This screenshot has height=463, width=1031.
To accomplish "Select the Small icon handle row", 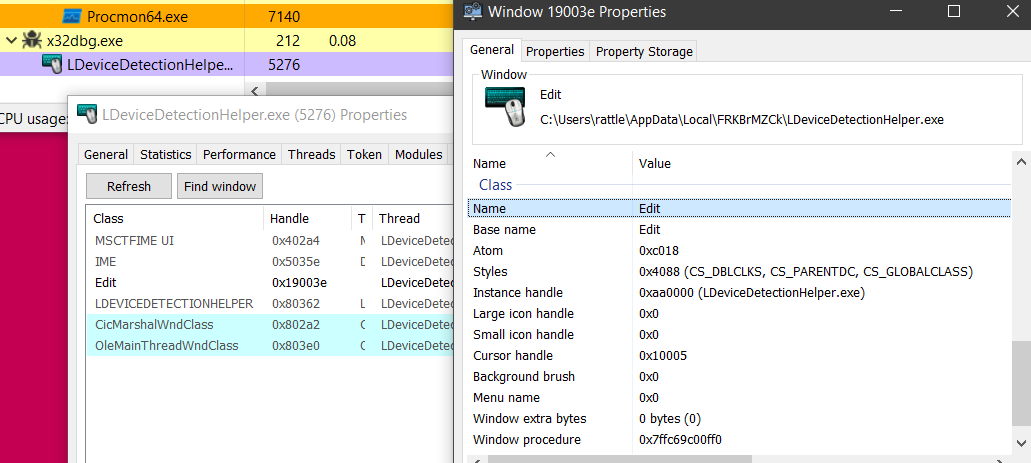I will (739, 335).
